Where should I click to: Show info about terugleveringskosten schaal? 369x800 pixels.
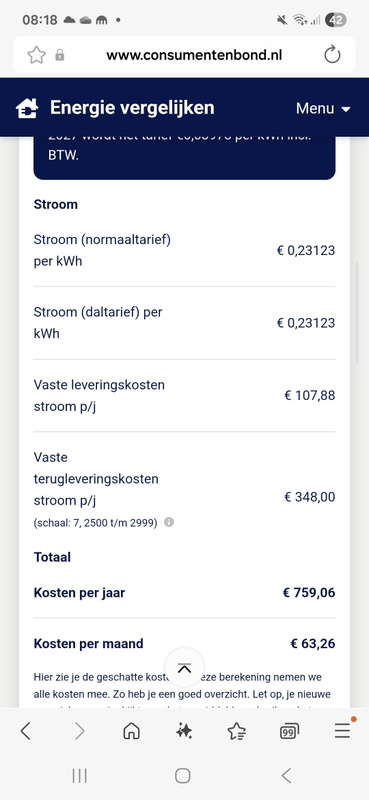[x=169, y=522]
